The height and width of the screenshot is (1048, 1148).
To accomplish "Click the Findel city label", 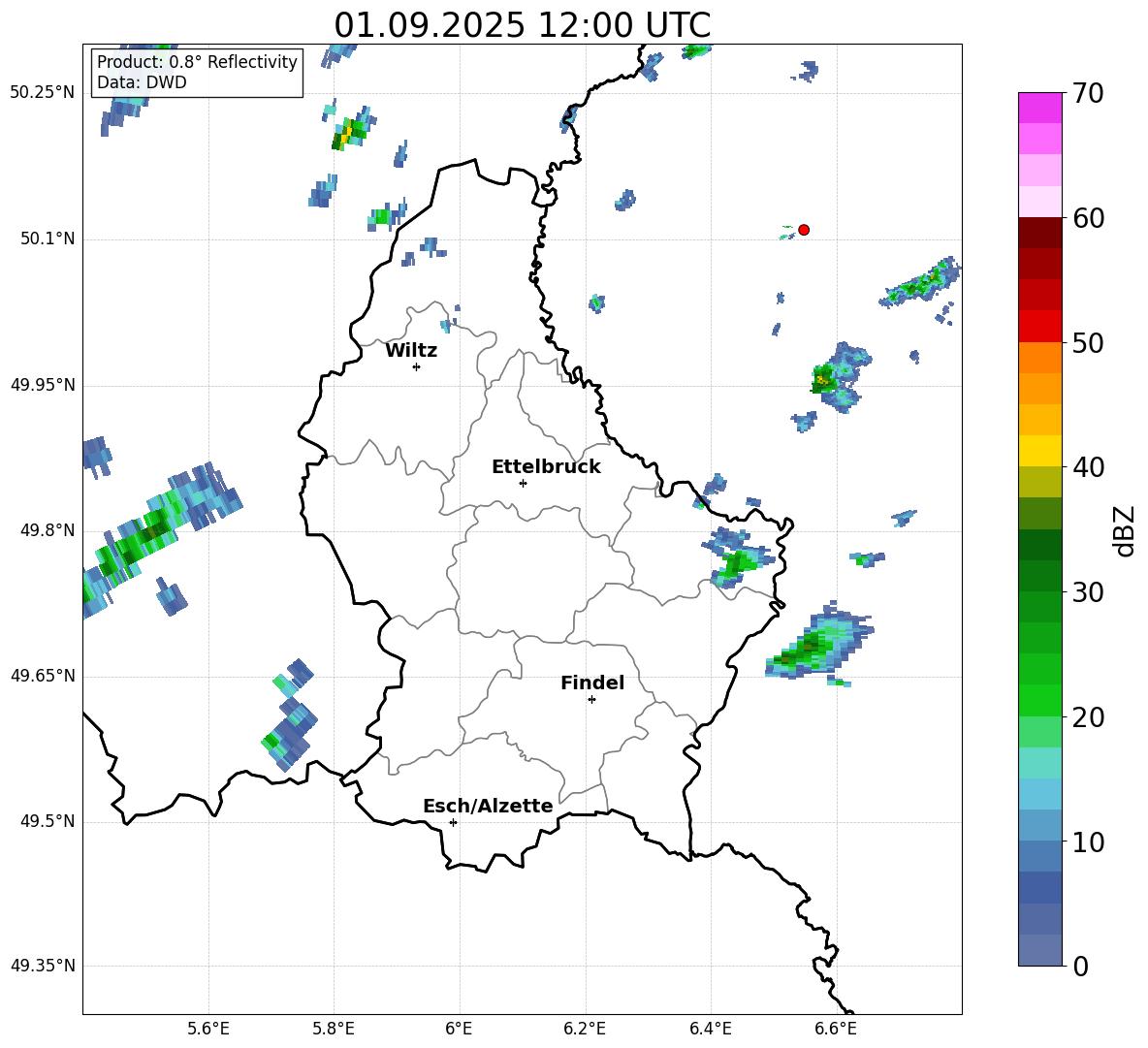I will click(592, 683).
